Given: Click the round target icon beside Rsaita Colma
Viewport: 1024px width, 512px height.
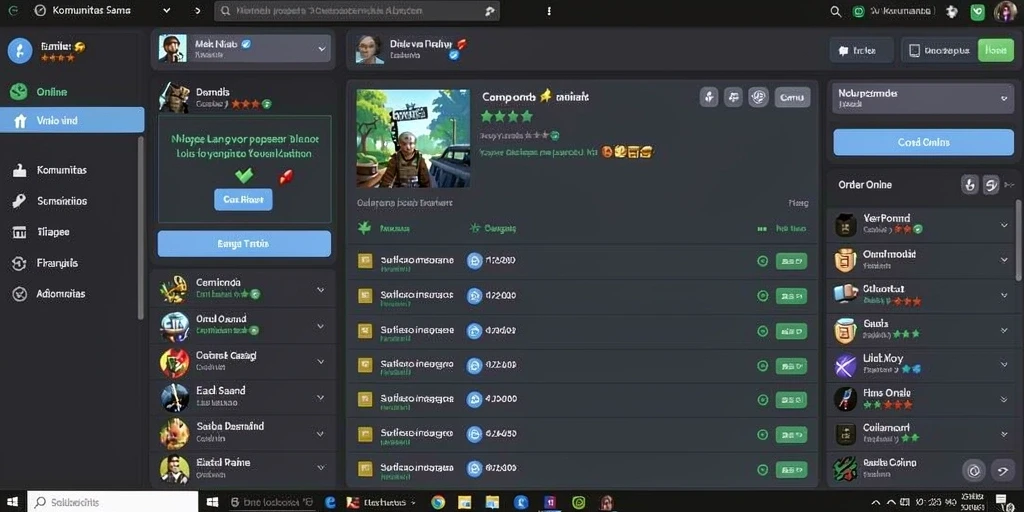Looking at the screenshot, I should tap(974, 470).
